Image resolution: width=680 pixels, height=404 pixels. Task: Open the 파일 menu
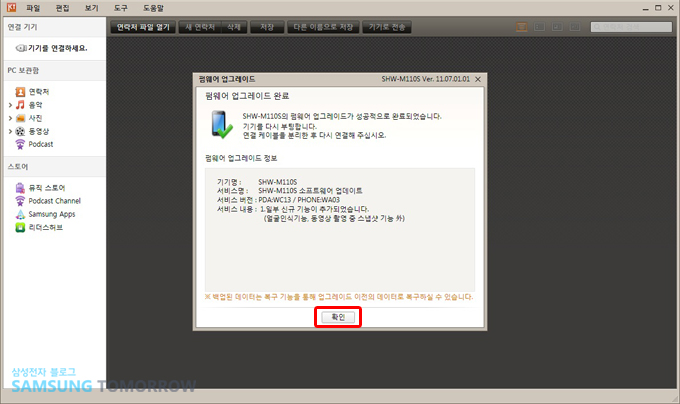point(33,8)
